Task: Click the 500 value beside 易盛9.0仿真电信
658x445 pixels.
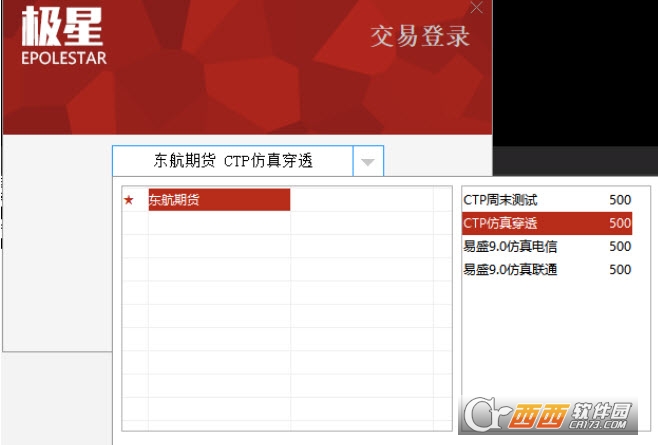Action: coord(619,246)
